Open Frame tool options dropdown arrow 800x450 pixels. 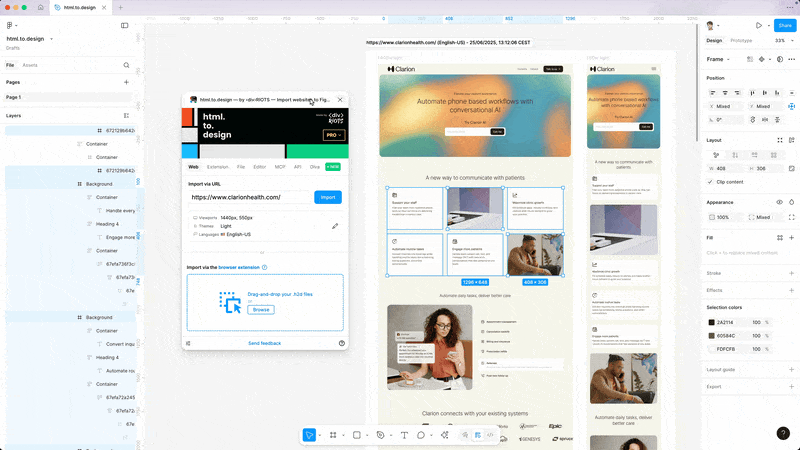coord(343,435)
